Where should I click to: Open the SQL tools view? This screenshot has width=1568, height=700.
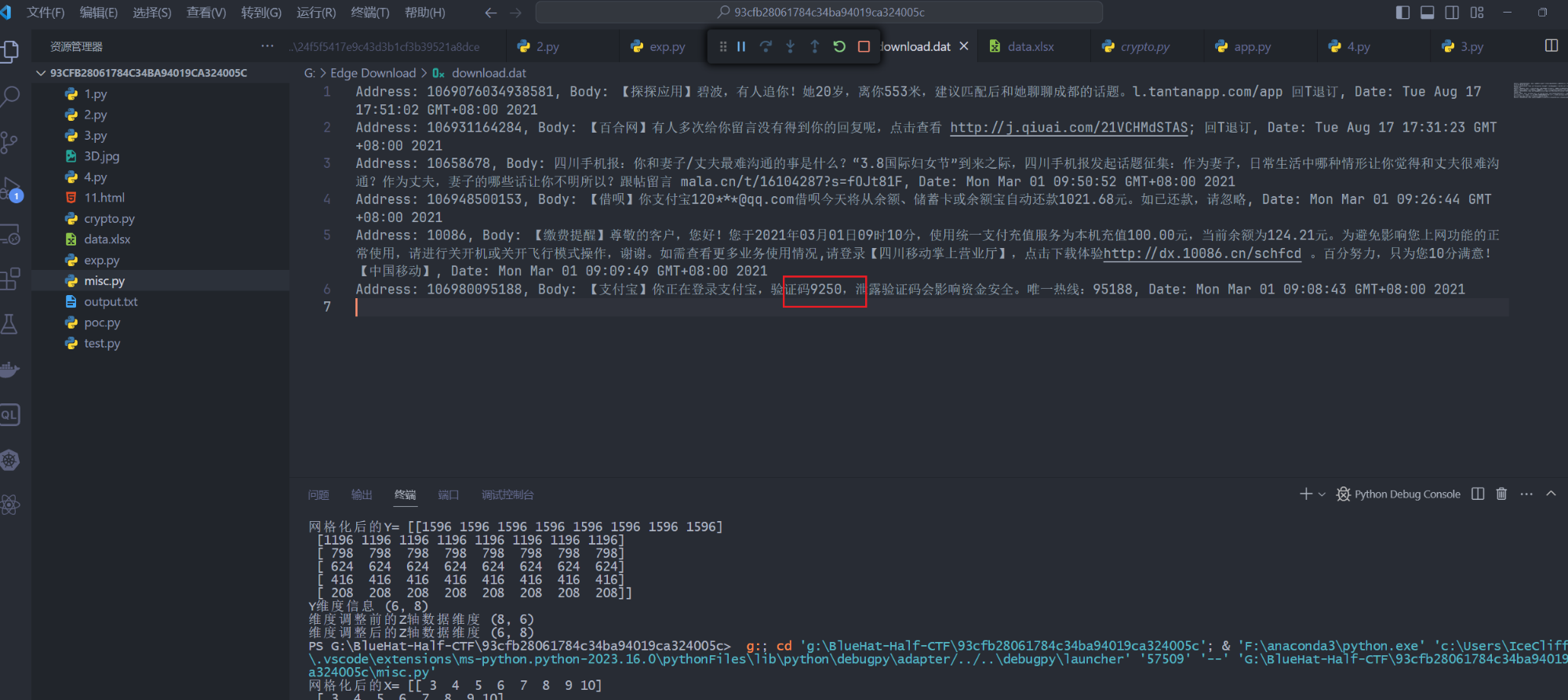click(10, 415)
